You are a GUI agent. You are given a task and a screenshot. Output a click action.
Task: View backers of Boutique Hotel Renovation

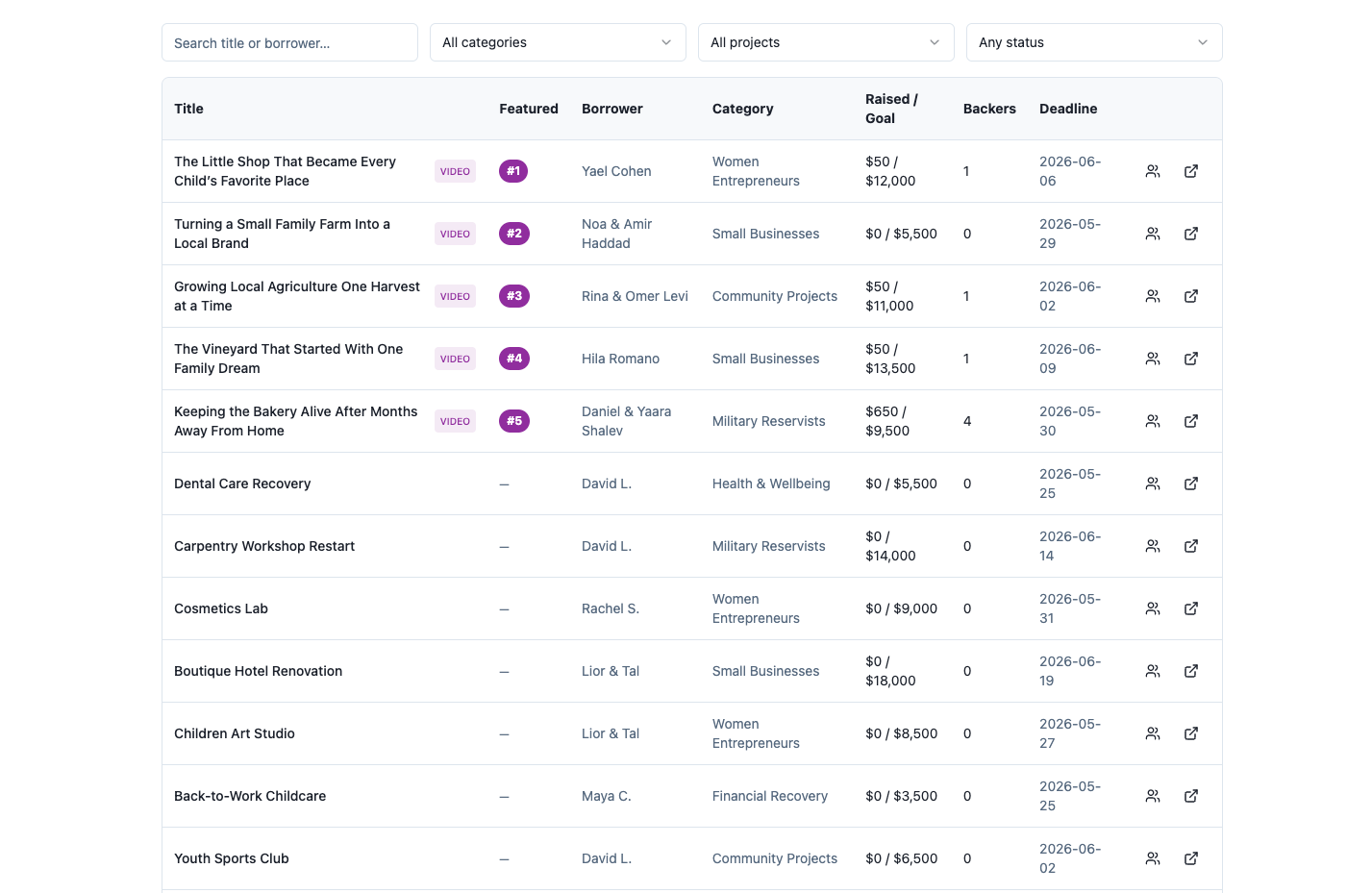click(1152, 671)
